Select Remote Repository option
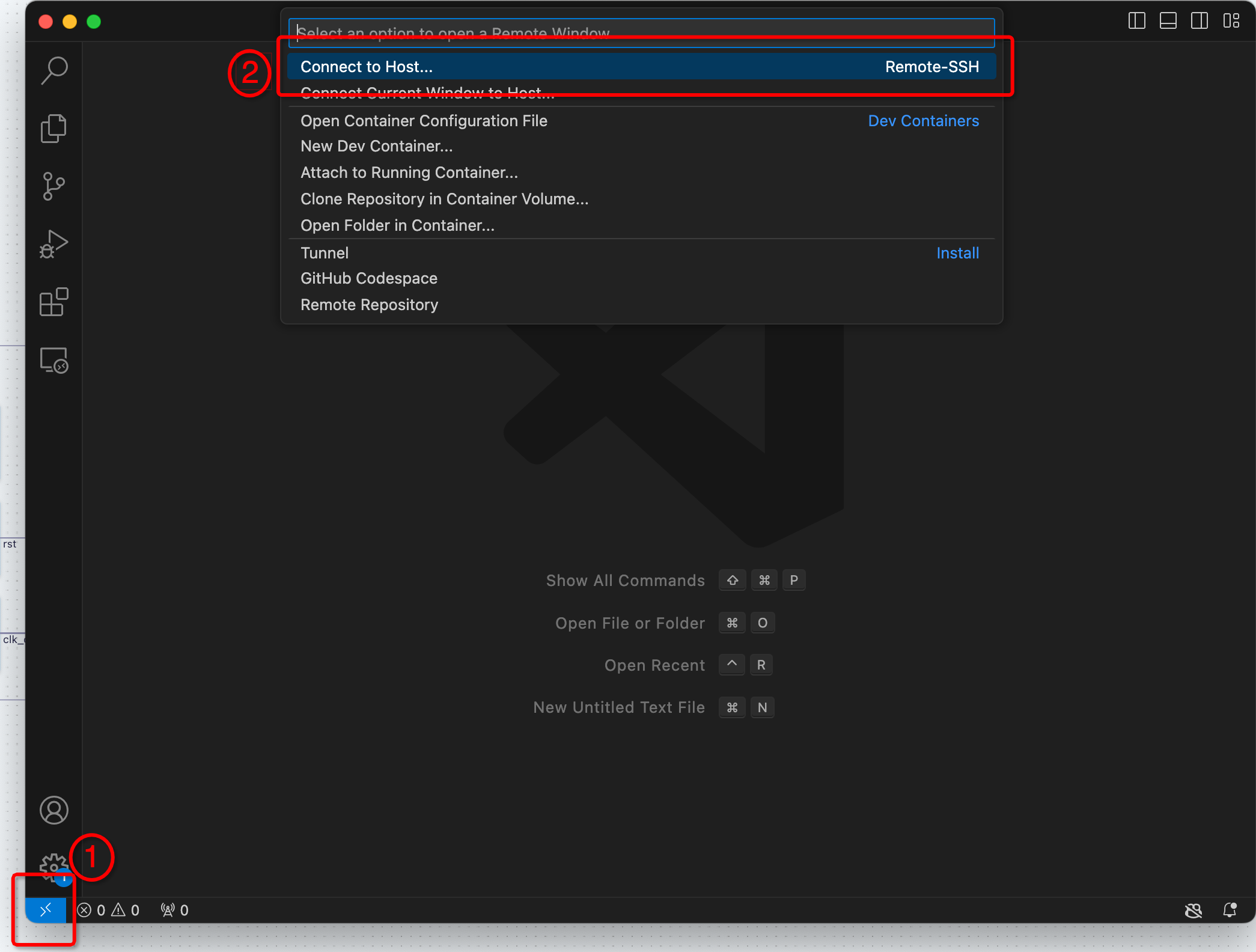1256x952 pixels. 641,305
